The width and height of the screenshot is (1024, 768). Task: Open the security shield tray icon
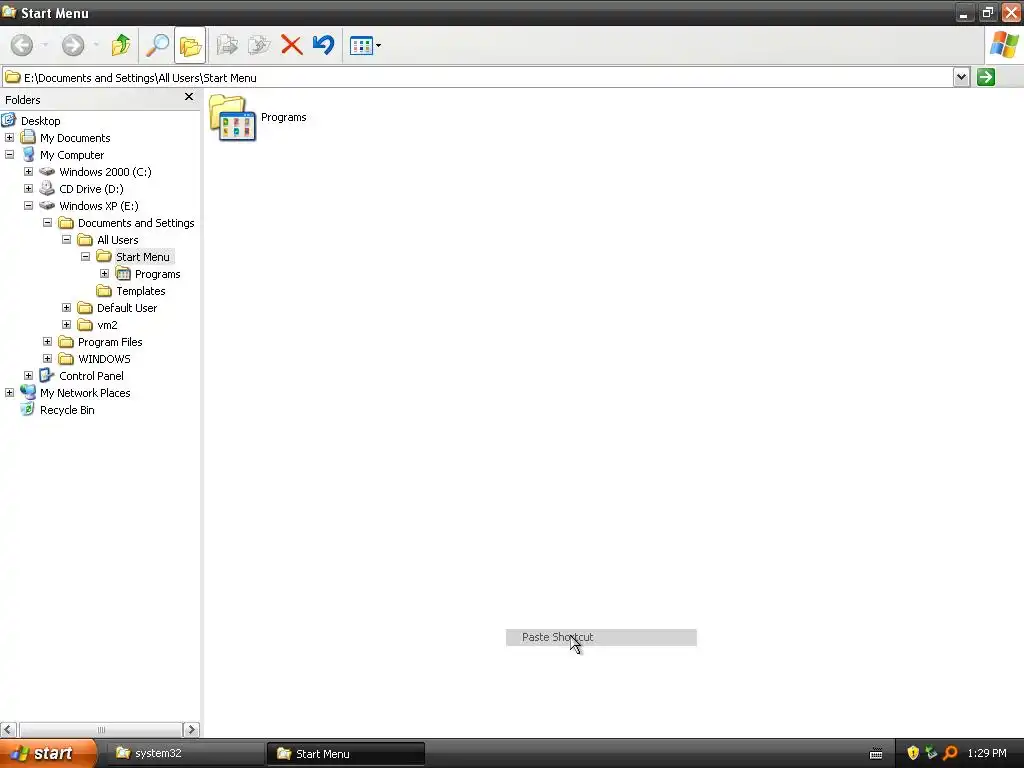click(x=913, y=753)
